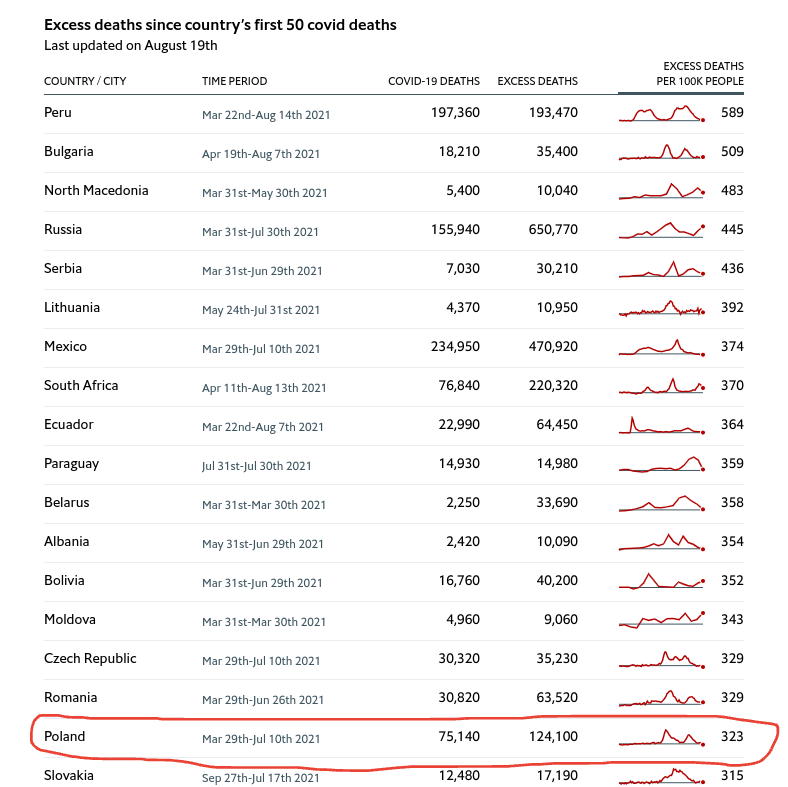Select the North Macedonia row label
Screen dimensions: 788x787
96,191
